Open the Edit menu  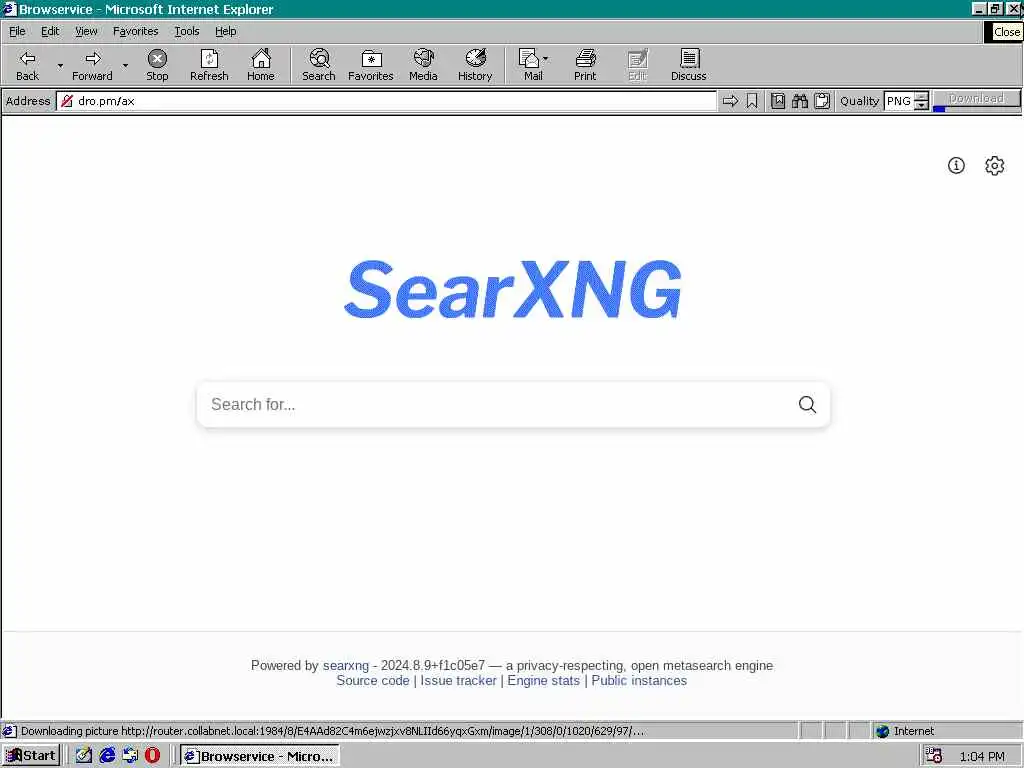click(50, 31)
